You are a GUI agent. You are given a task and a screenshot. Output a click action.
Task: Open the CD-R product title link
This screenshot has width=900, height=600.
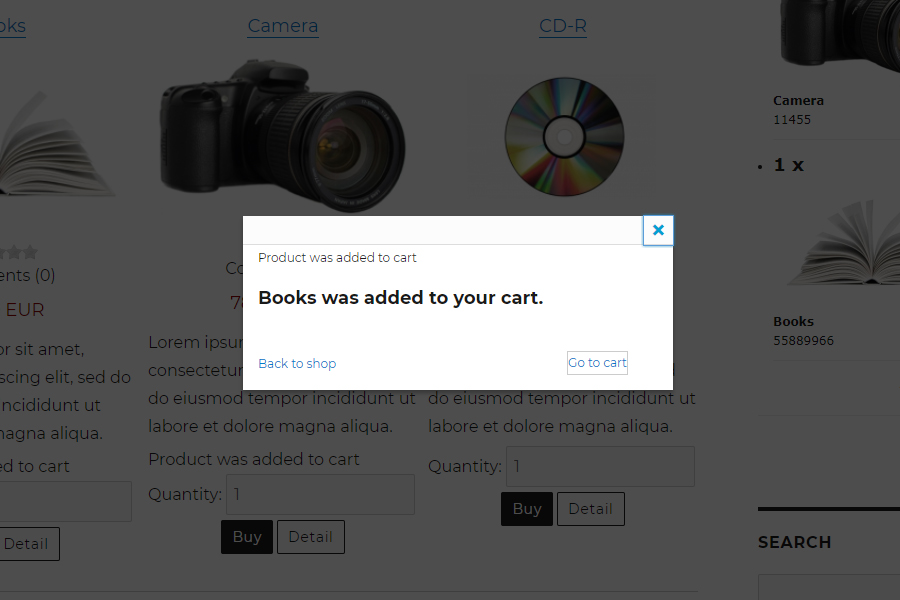click(563, 26)
